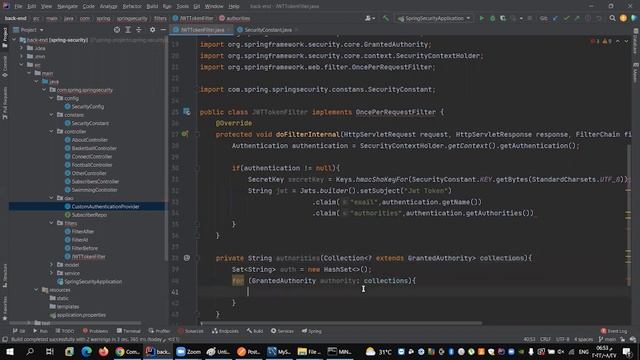Open Microsoft Edge from the taskbar

coord(86,351)
